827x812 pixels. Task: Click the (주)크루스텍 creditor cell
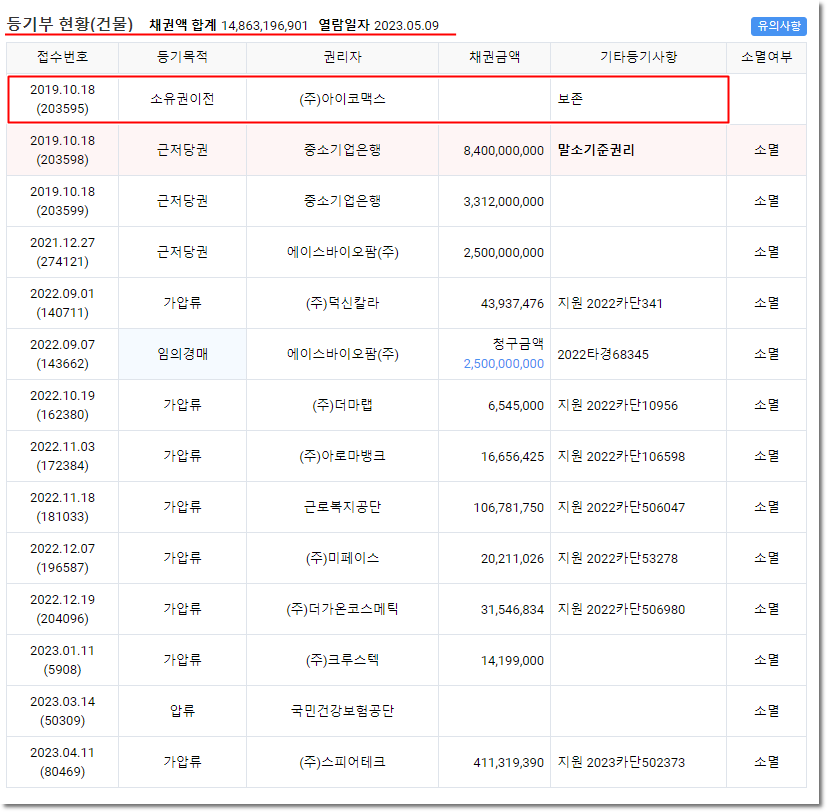[x=342, y=660]
